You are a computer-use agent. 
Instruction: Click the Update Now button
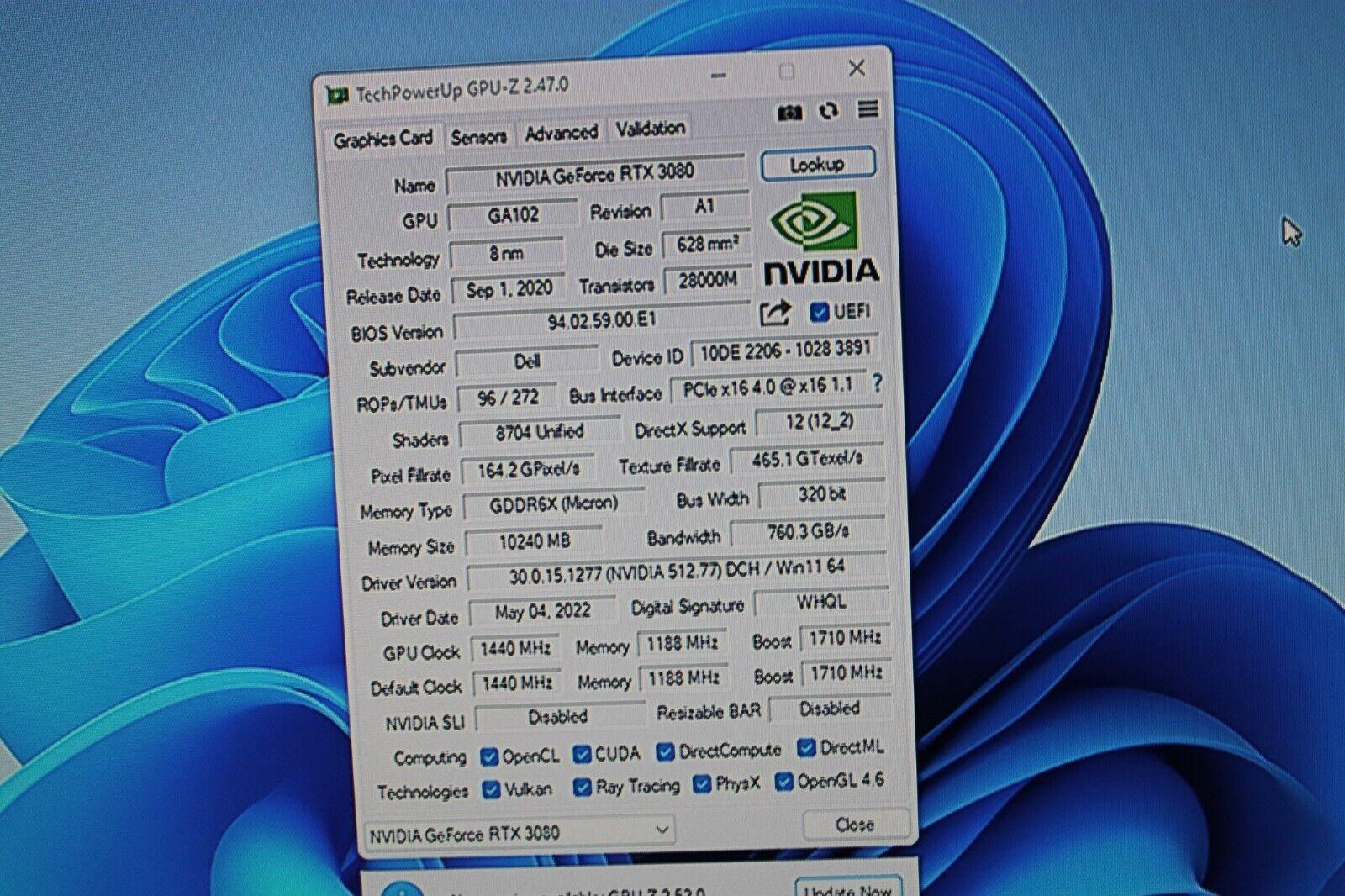point(848,887)
